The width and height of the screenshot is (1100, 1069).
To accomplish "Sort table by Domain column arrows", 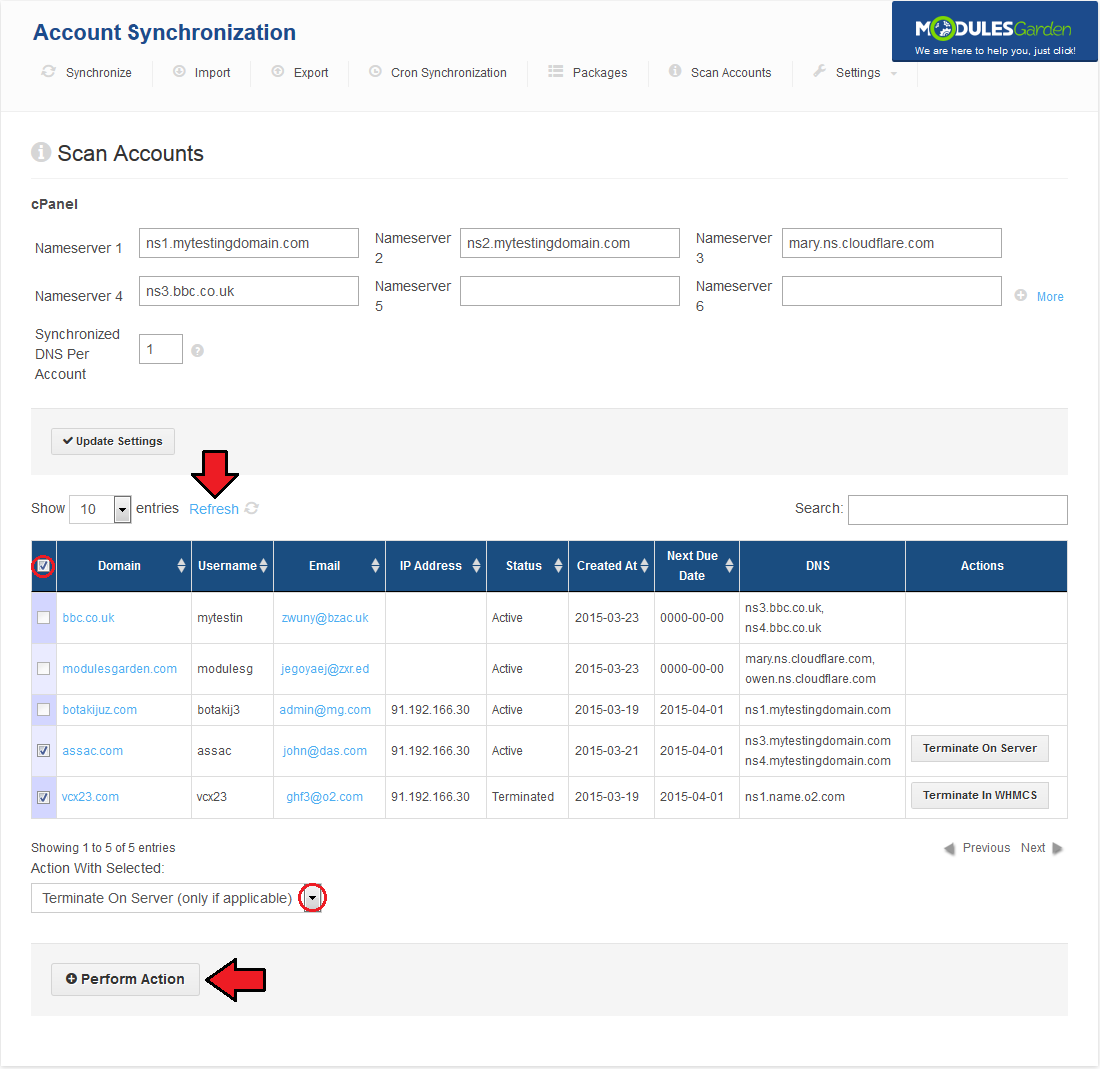I will point(182,566).
